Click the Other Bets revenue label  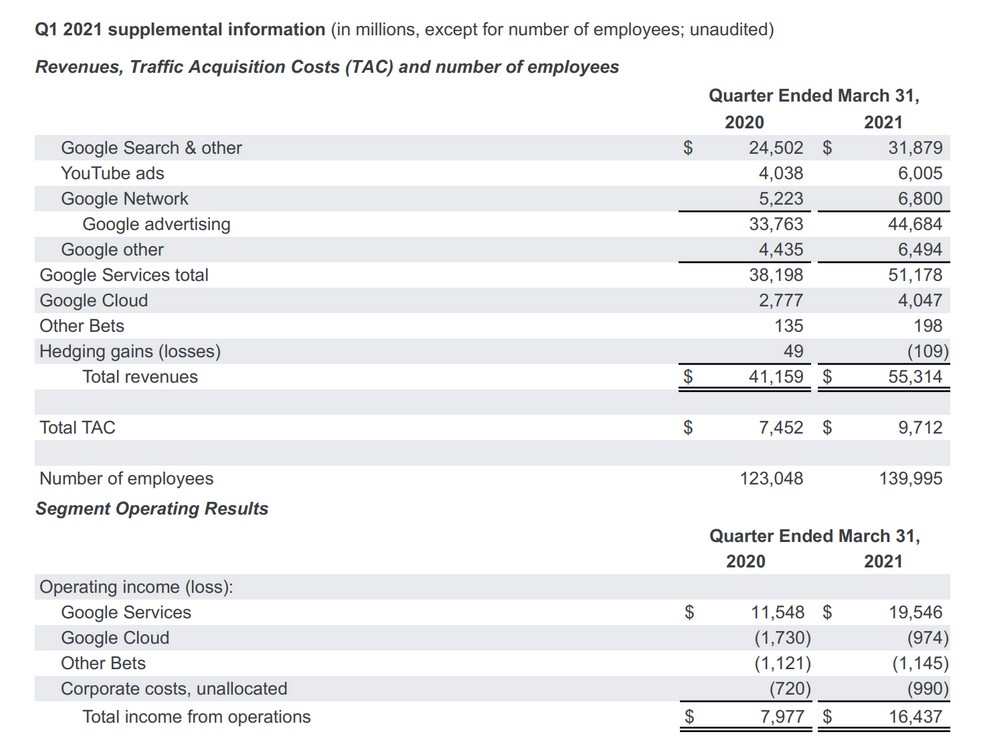point(82,326)
